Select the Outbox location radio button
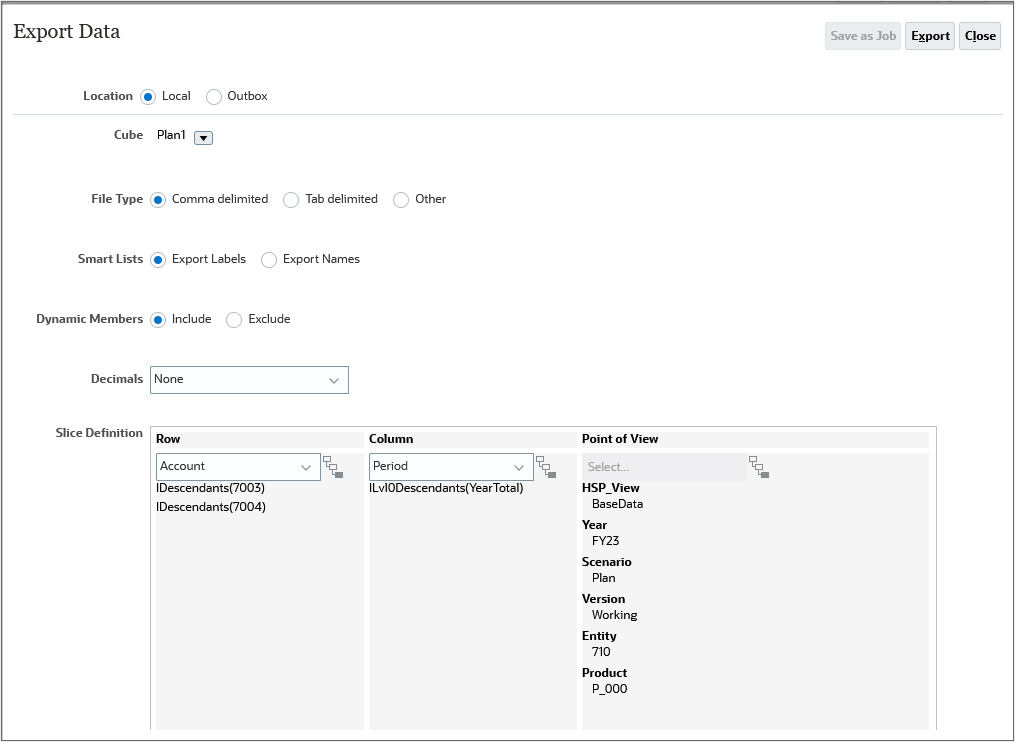This screenshot has width=1015, height=742. click(x=213, y=96)
